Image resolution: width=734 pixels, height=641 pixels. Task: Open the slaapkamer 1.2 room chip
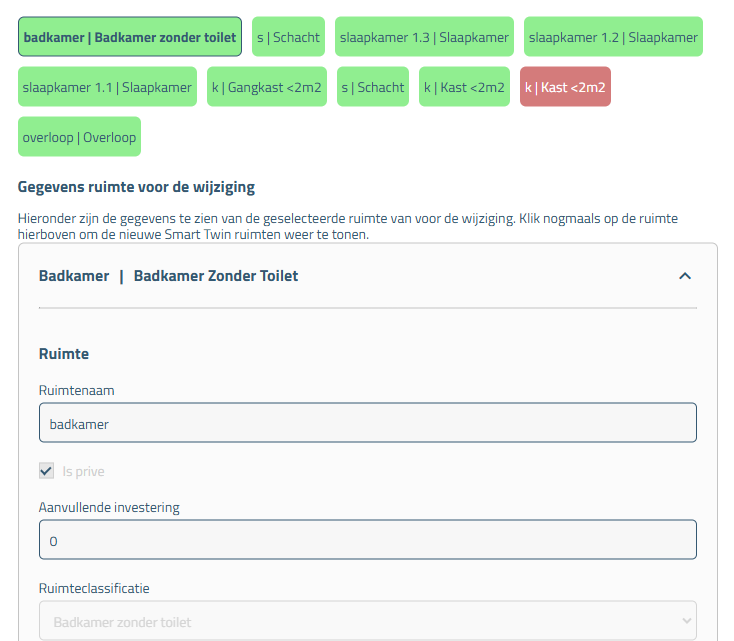click(613, 37)
